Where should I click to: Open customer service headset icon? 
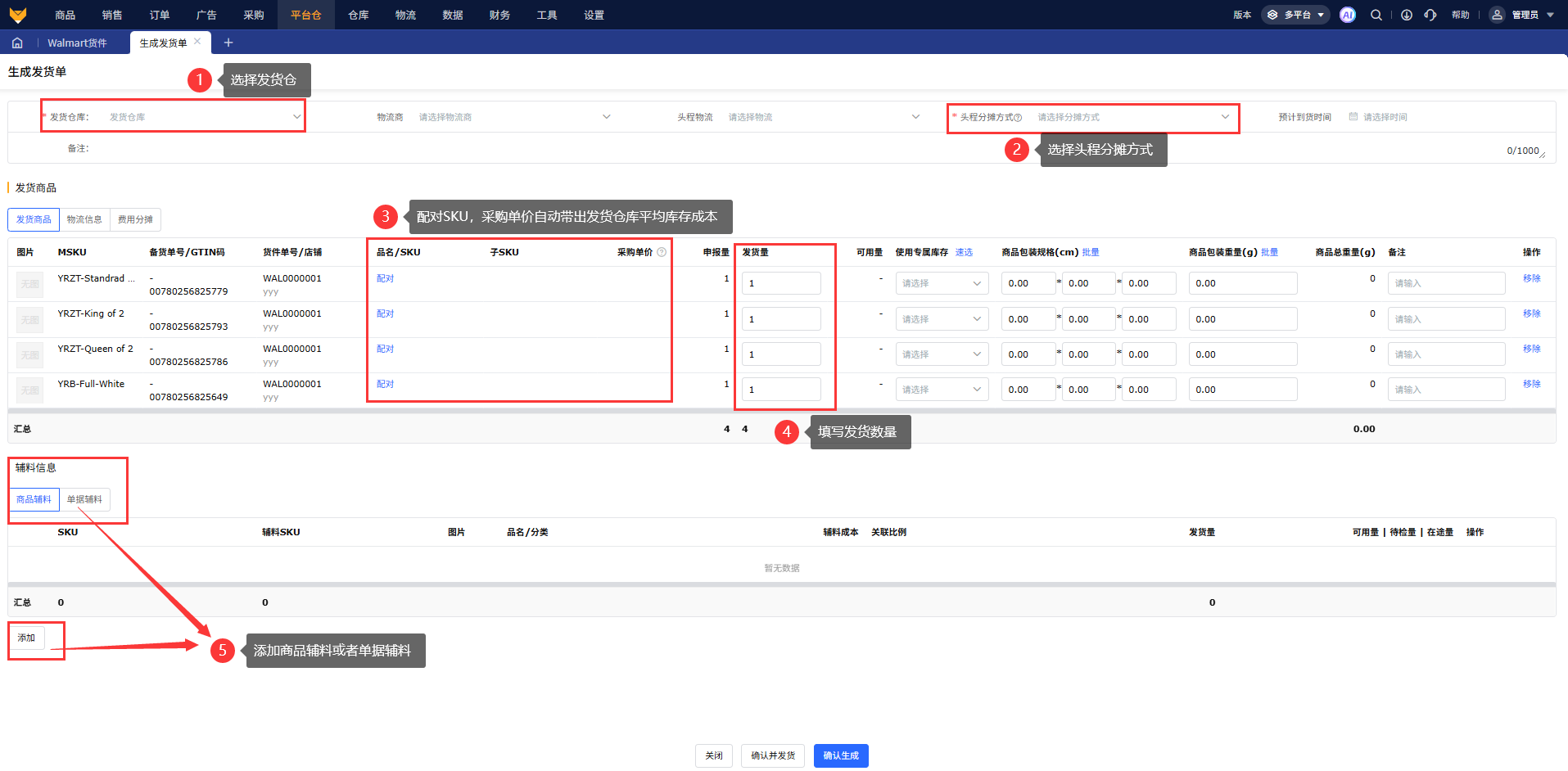pos(1430,15)
